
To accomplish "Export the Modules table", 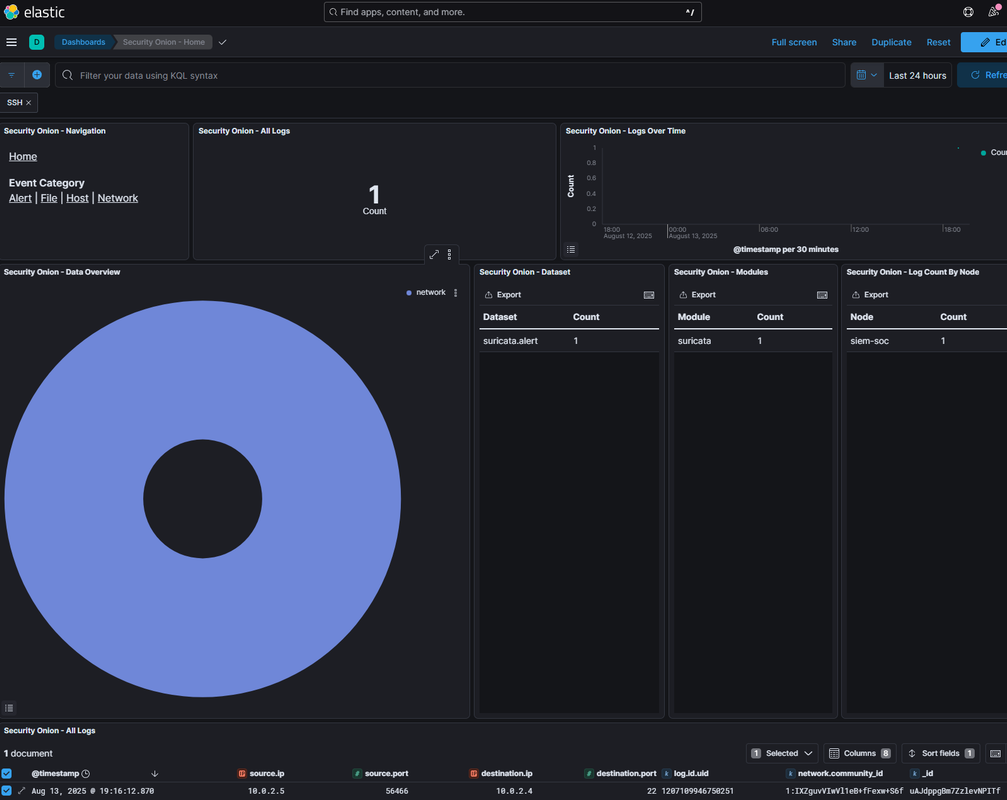I will pos(697,295).
